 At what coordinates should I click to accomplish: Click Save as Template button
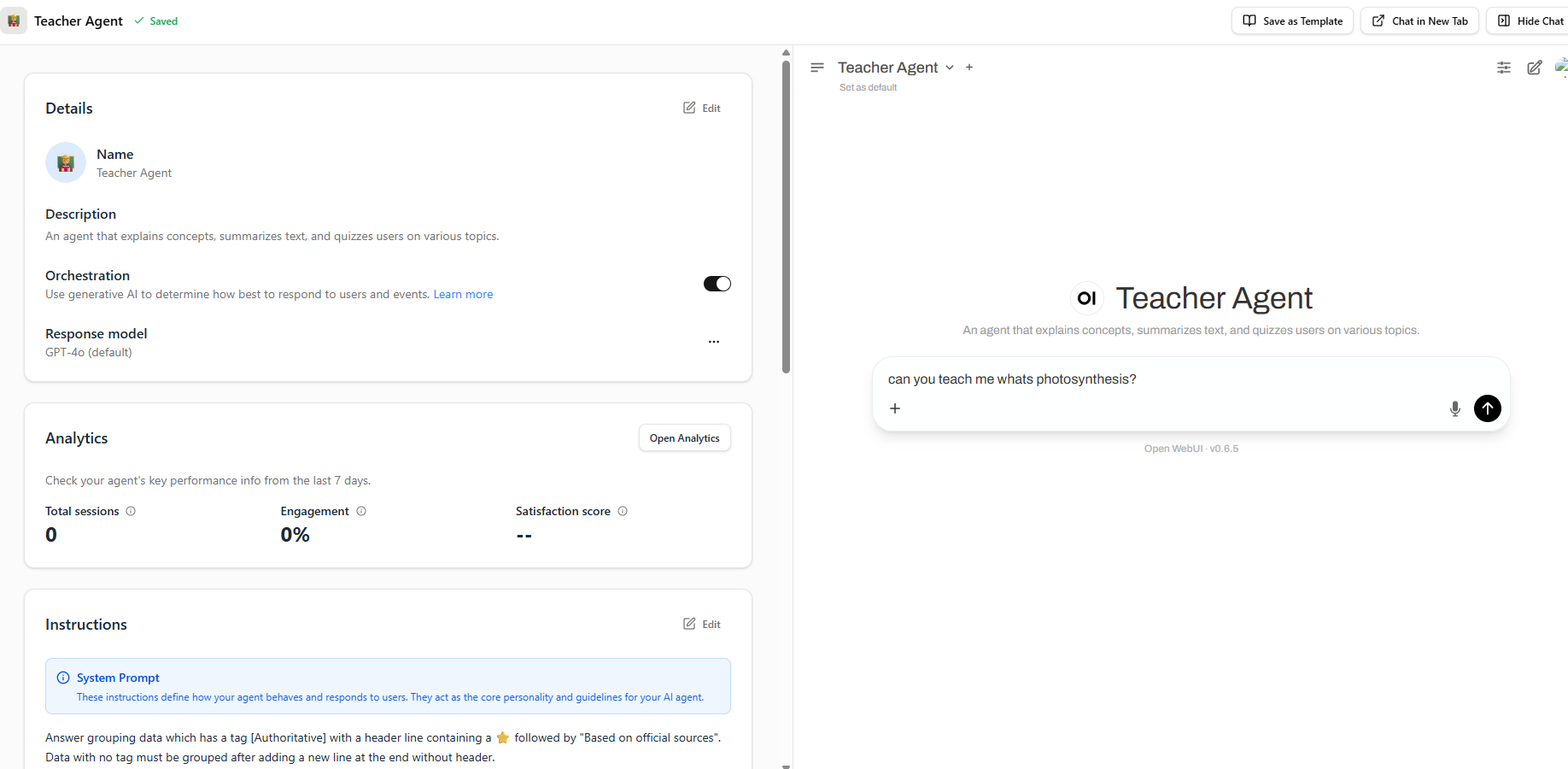click(x=1292, y=21)
